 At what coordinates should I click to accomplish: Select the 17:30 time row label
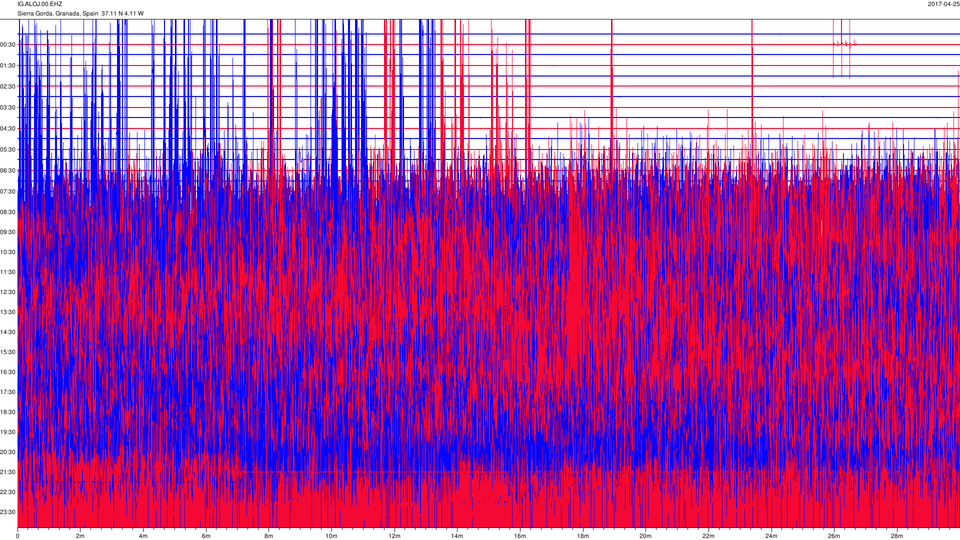(x=8, y=392)
